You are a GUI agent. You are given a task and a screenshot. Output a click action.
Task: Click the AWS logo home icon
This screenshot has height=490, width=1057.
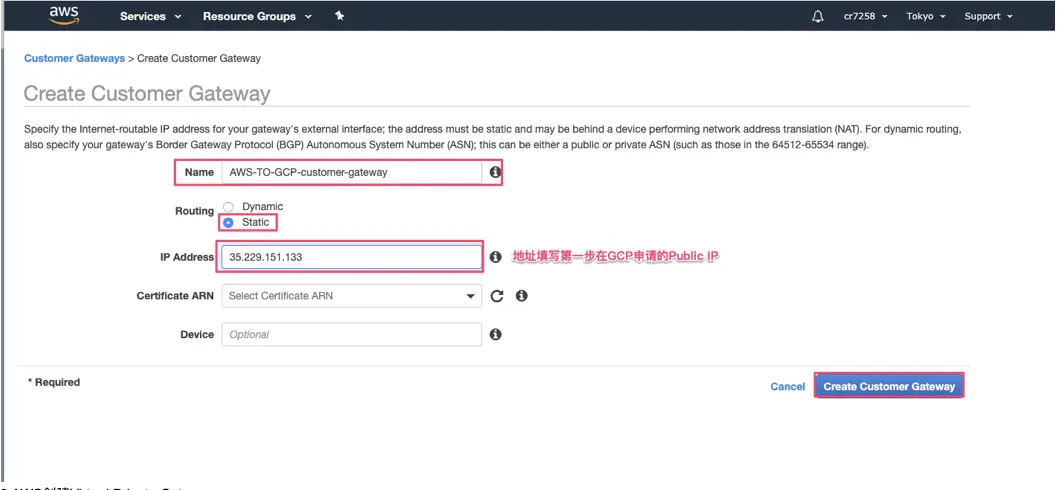click(x=64, y=15)
